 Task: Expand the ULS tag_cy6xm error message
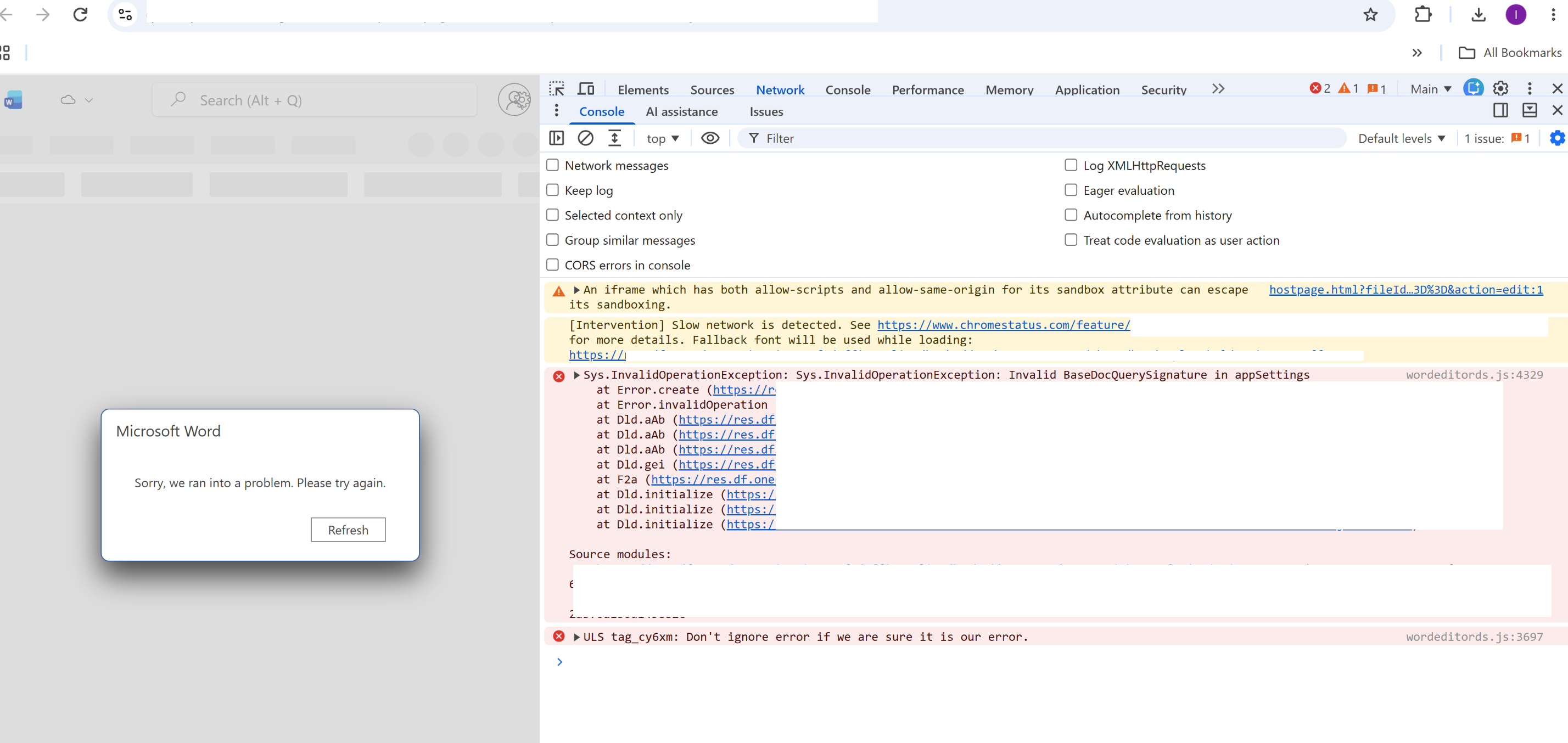pos(576,638)
